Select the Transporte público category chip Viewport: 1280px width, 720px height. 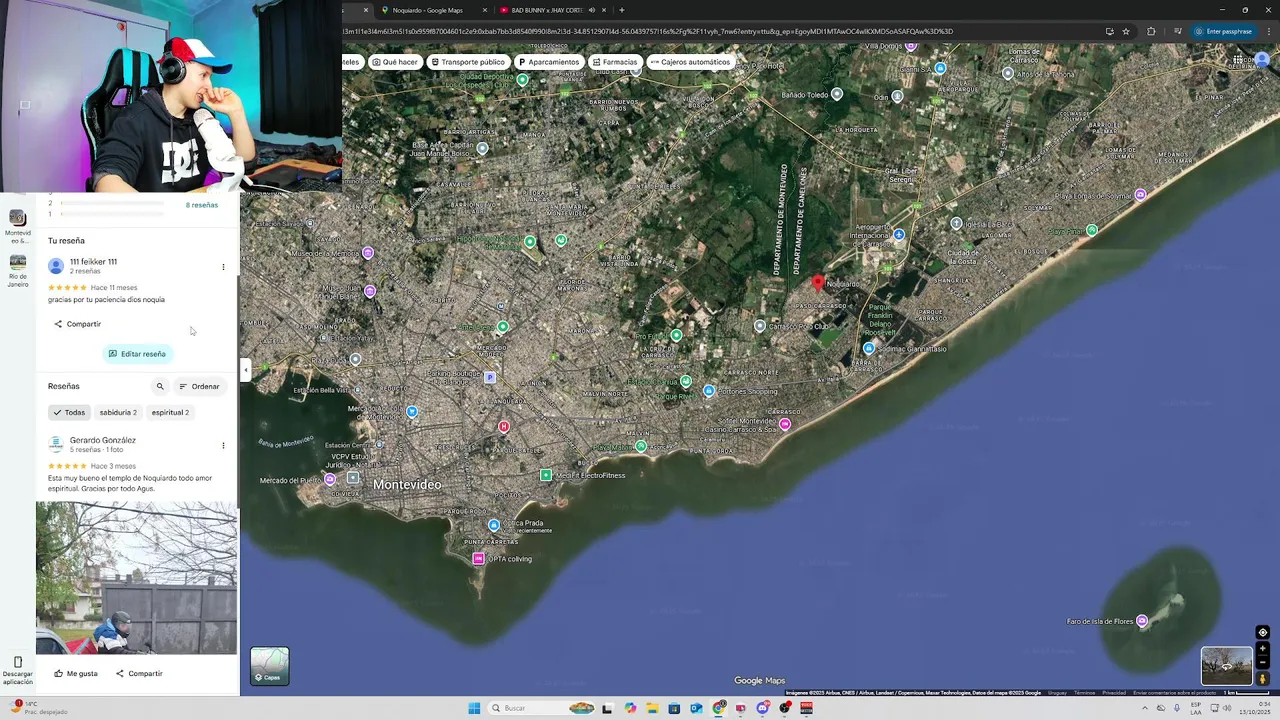pyautogui.click(x=468, y=62)
